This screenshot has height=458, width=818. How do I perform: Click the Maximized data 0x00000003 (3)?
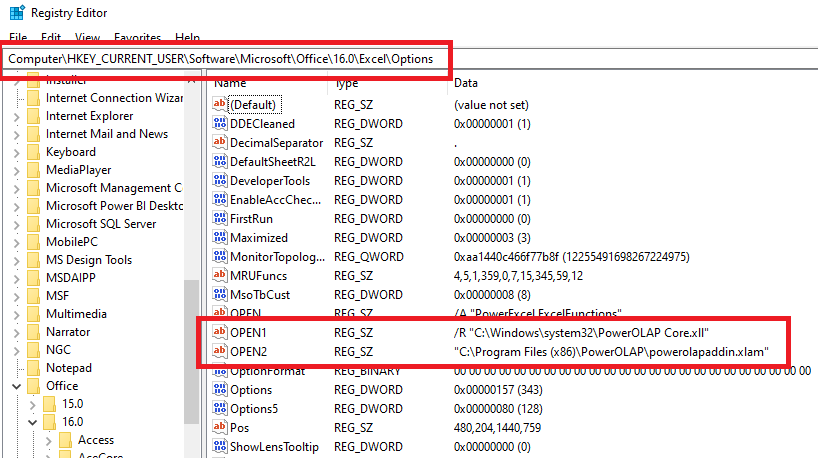492,238
